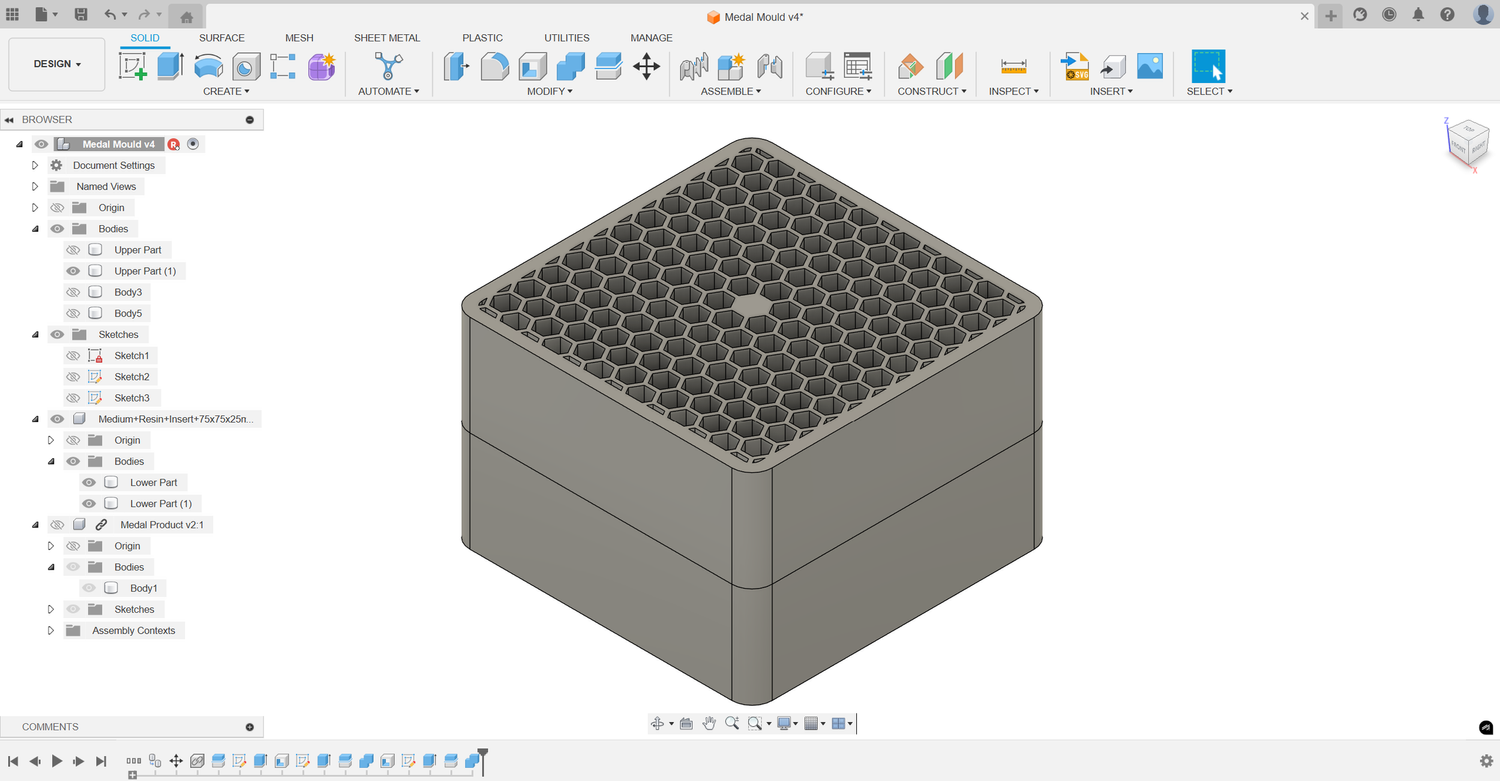
Task: Click the Insert SVG icon
Action: pos(1075,67)
